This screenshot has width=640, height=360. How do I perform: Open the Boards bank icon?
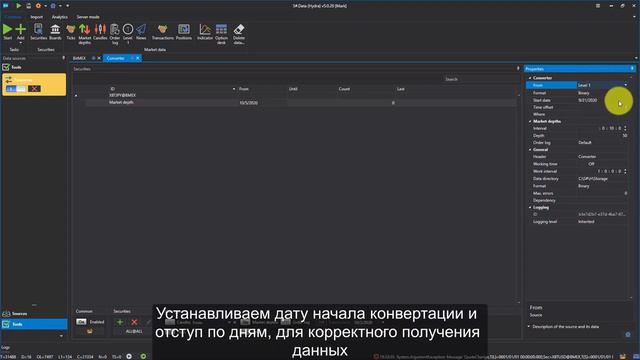click(x=55, y=29)
